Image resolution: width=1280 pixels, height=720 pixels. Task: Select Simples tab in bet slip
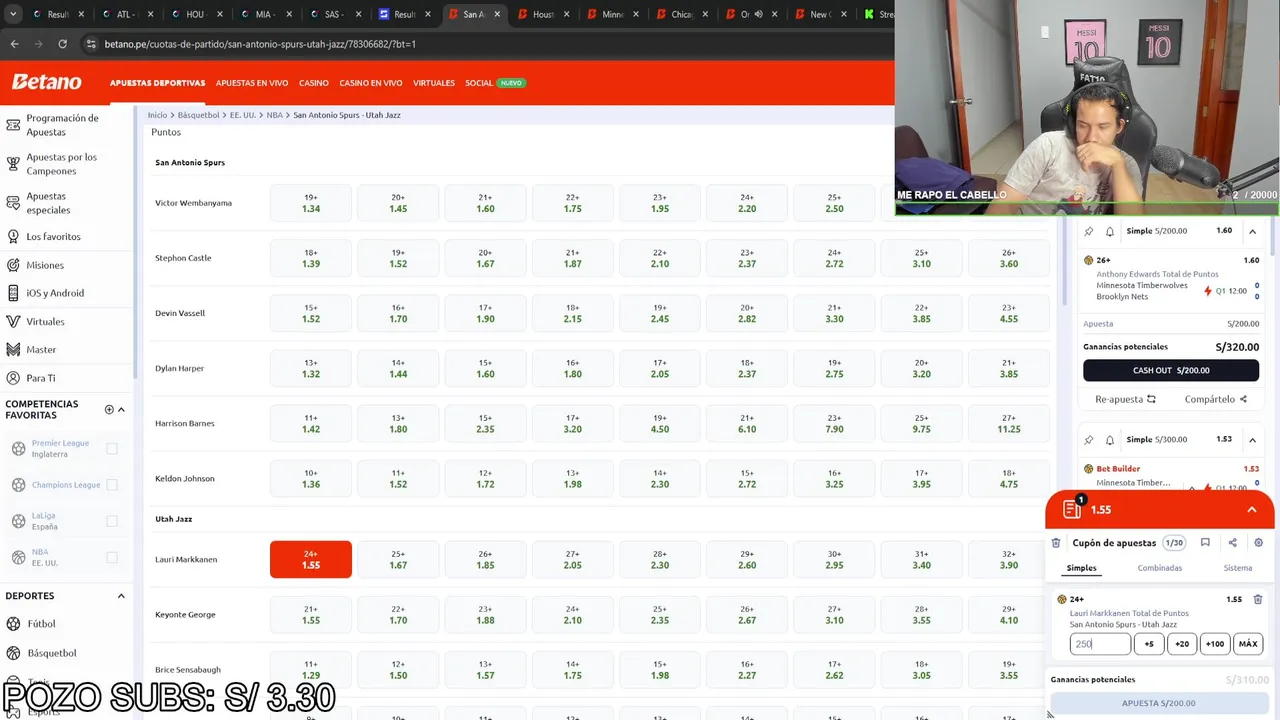pos(1081,568)
